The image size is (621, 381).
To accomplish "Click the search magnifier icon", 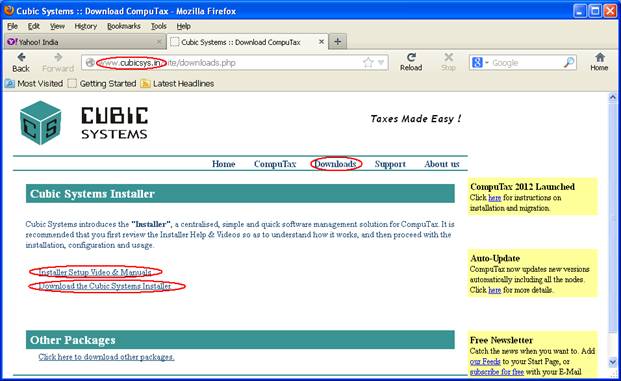I will (x=569, y=63).
